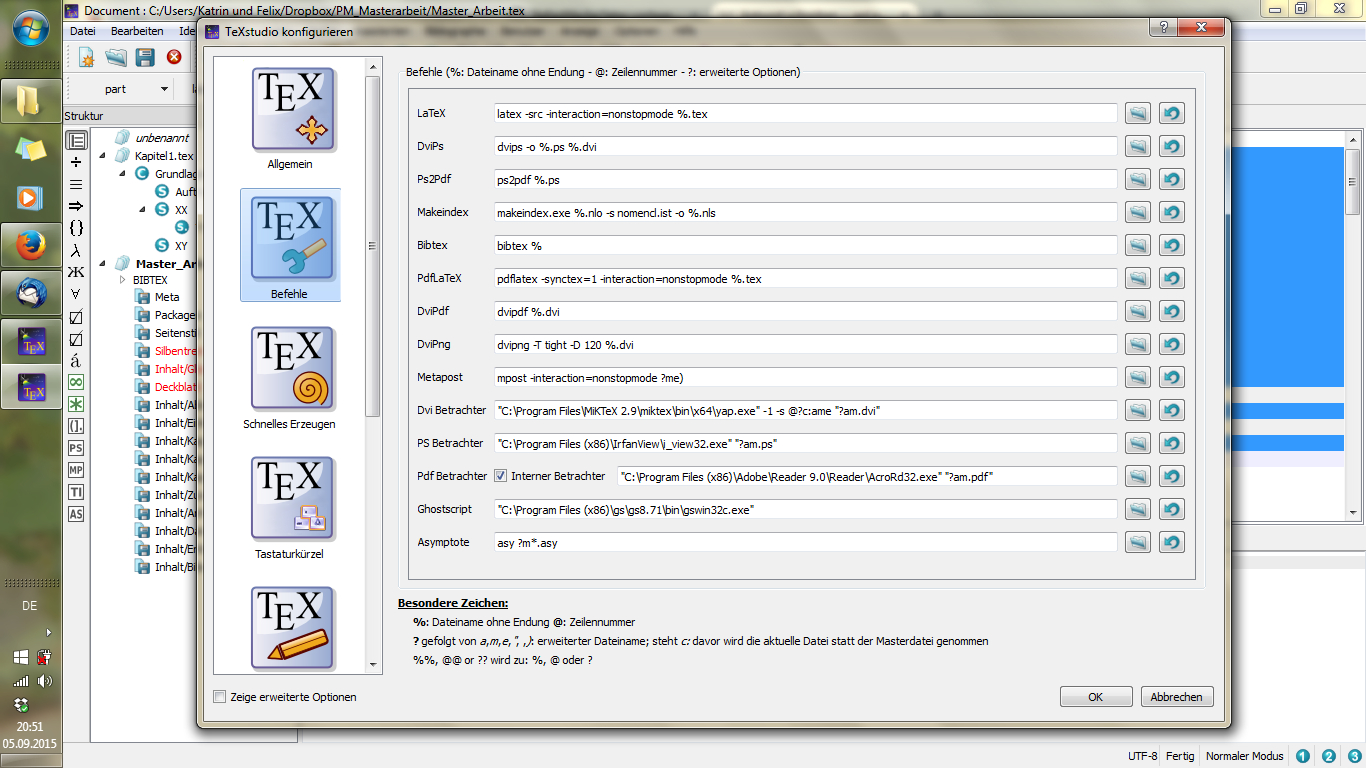Reset the LaTeX command to its default
Screen dimensions: 1366x768
[x=1171, y=113]
